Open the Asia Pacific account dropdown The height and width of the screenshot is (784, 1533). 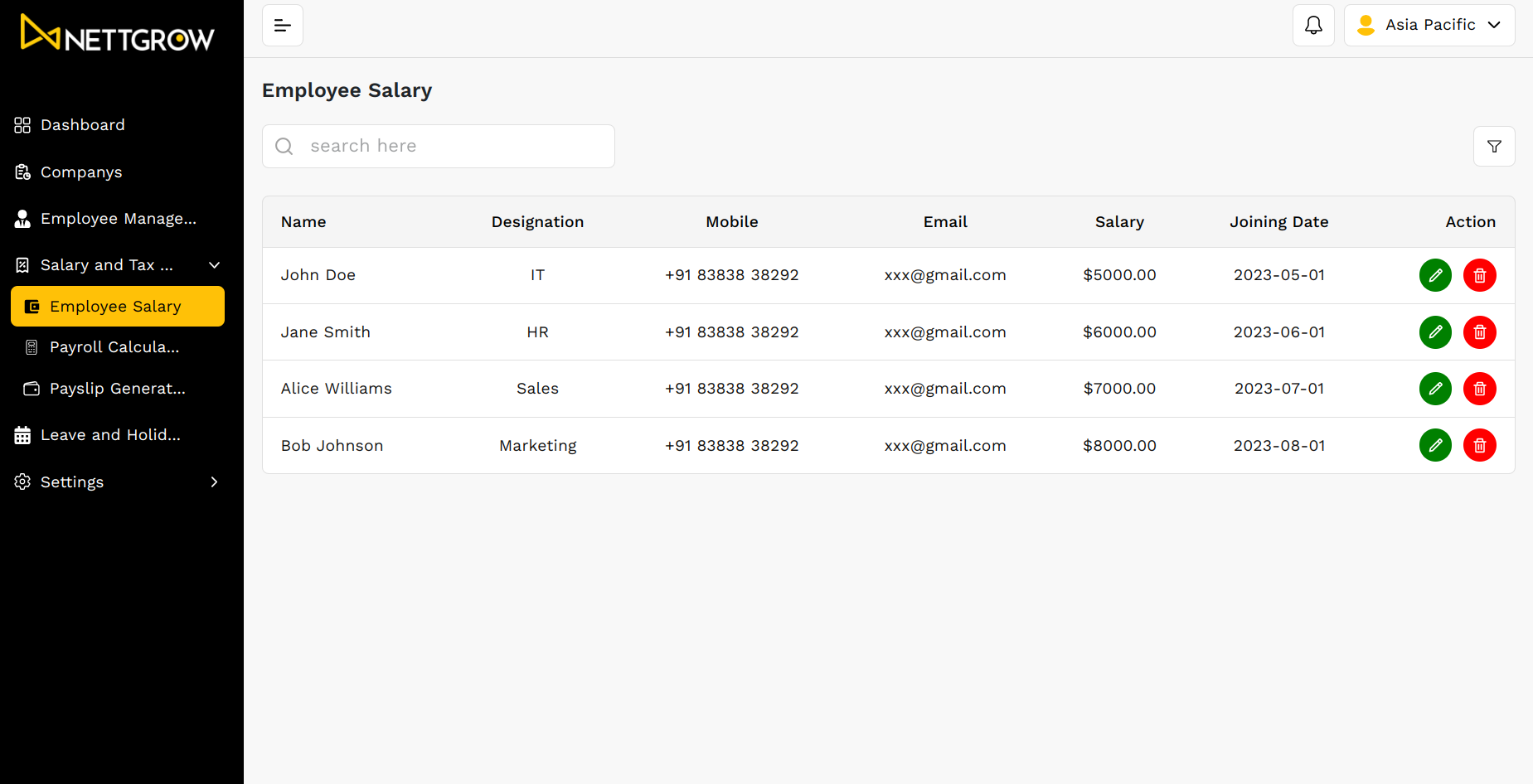click(x=1429, y=25)
